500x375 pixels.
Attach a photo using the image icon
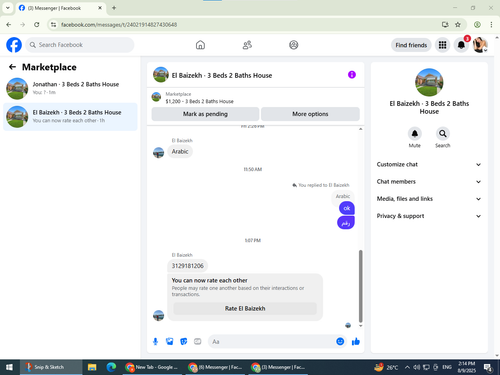[170, 341]
